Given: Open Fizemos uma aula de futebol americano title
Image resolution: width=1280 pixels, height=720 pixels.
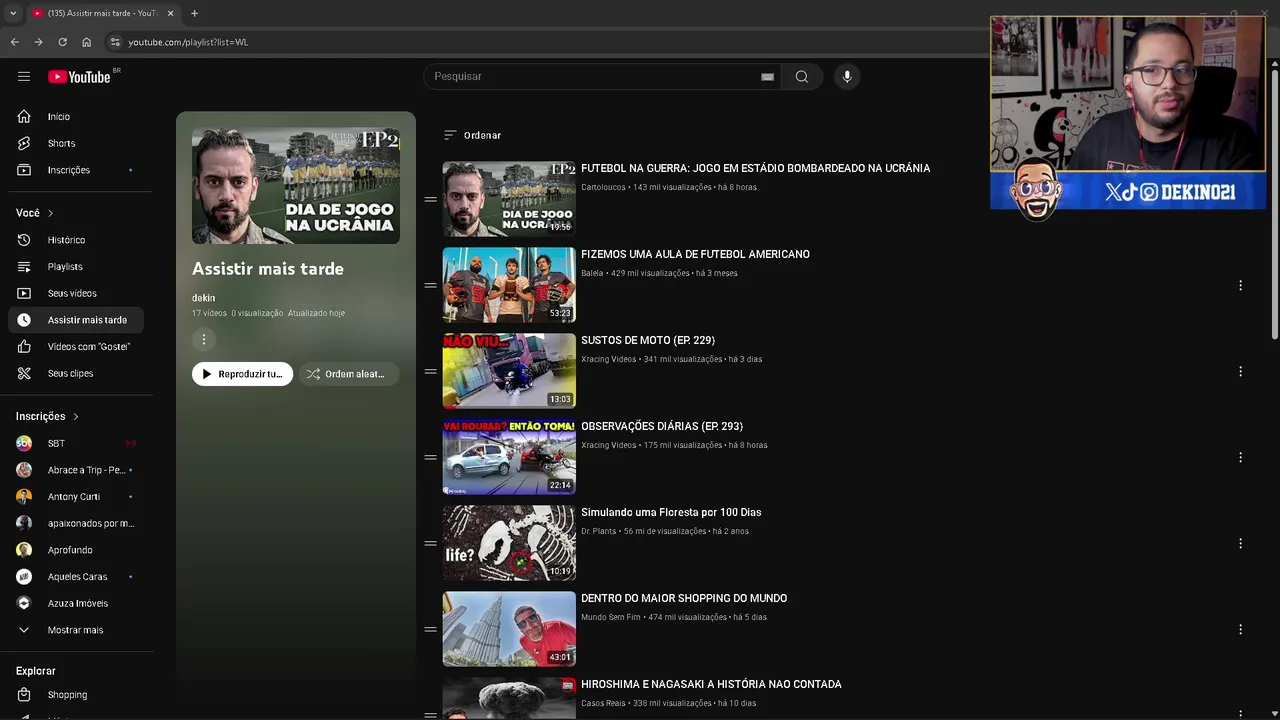Looking at the screenshot, I should [695, 255].
